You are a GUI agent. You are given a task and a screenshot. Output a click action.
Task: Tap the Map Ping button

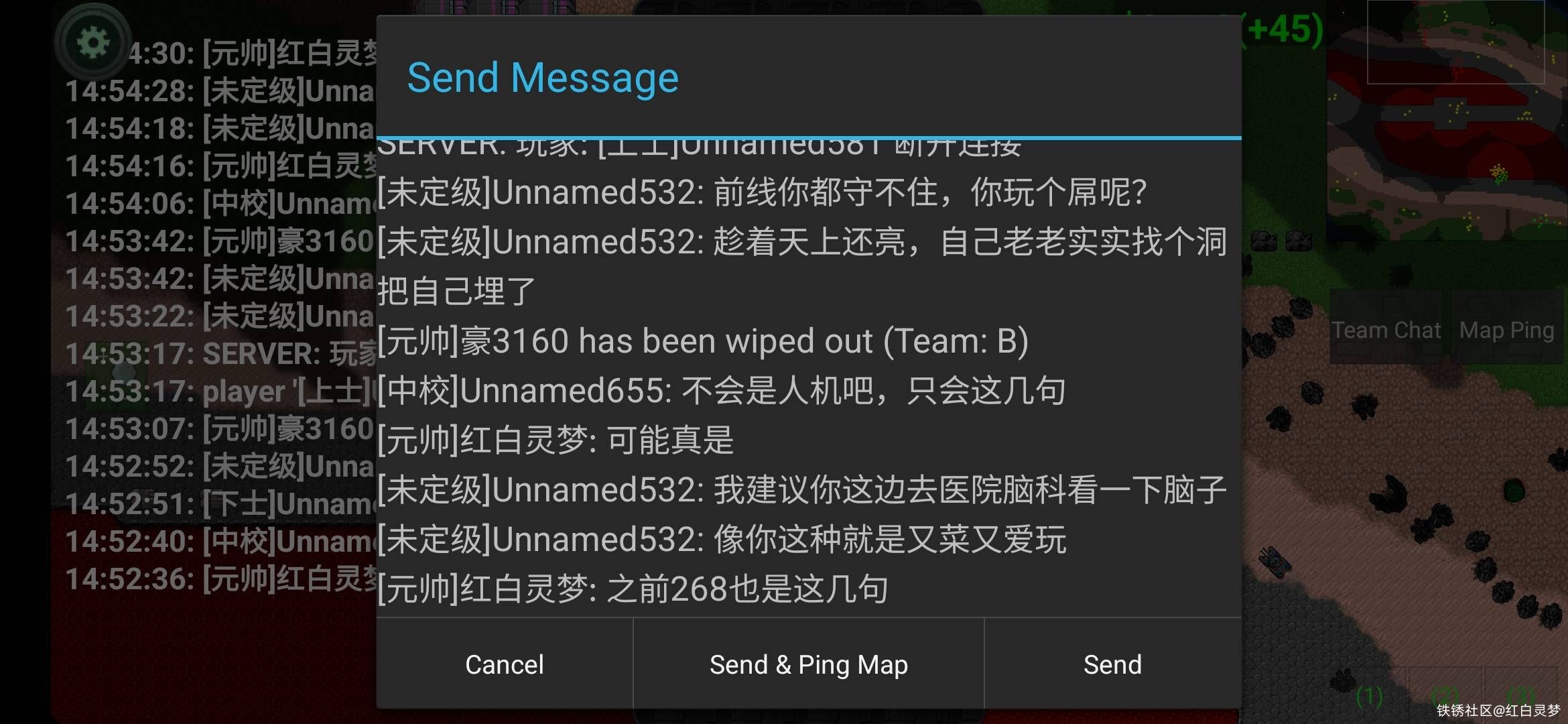(x=1506, y=329)
